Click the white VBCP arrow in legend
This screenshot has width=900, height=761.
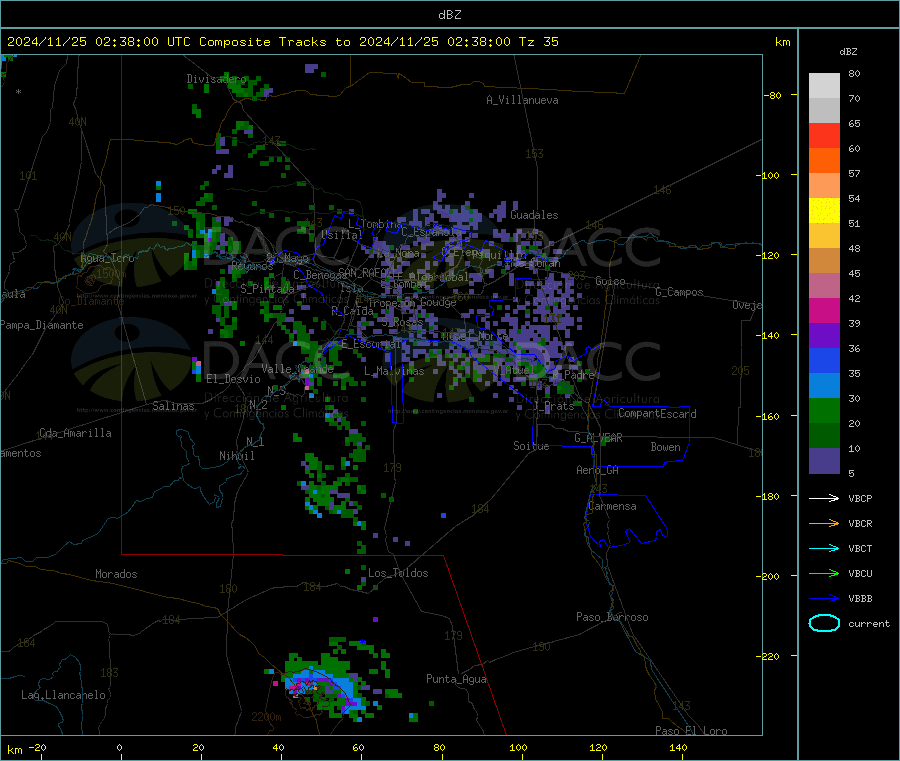pos(824,498)
